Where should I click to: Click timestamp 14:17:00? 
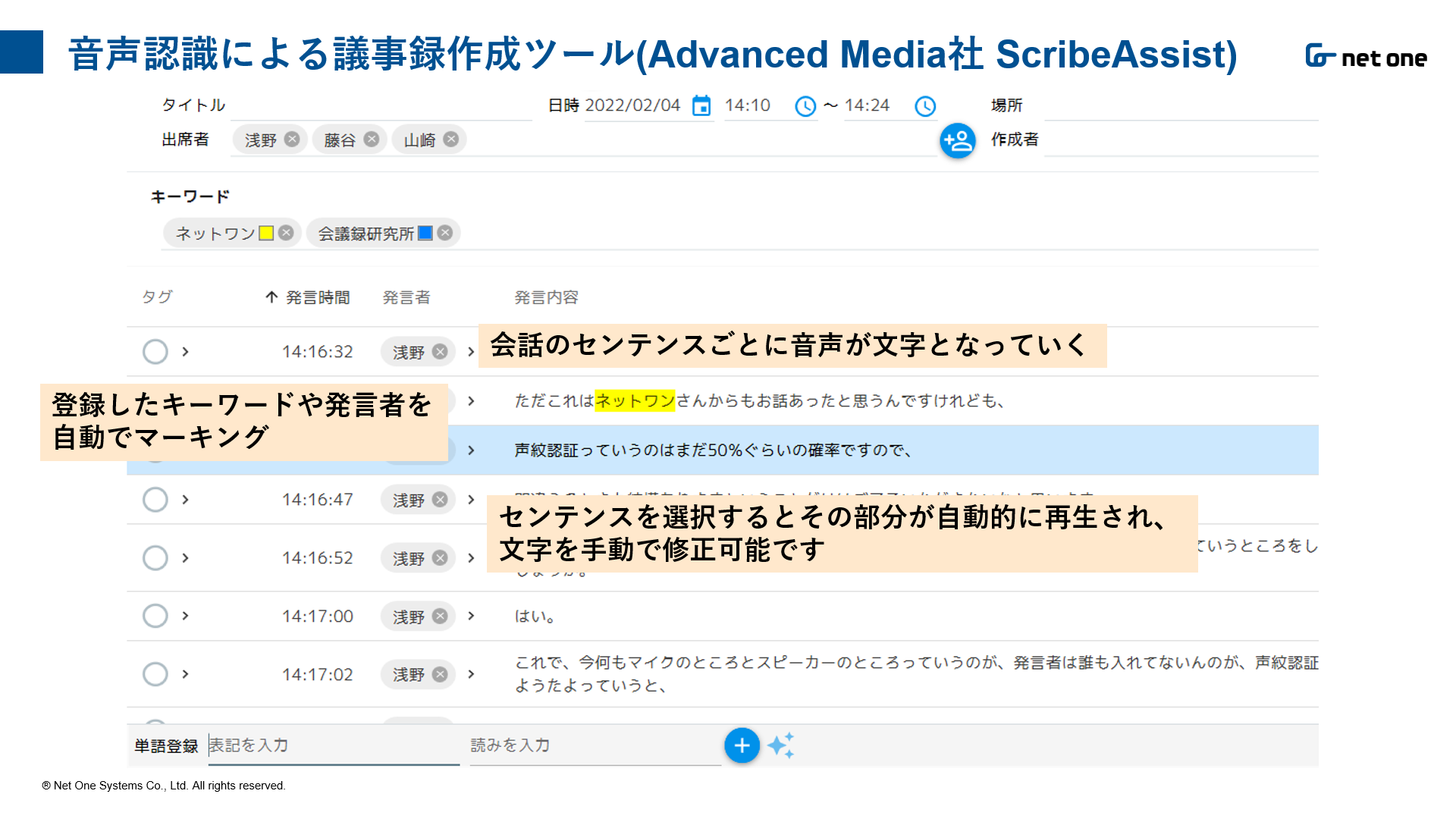[x=318, y=617]
